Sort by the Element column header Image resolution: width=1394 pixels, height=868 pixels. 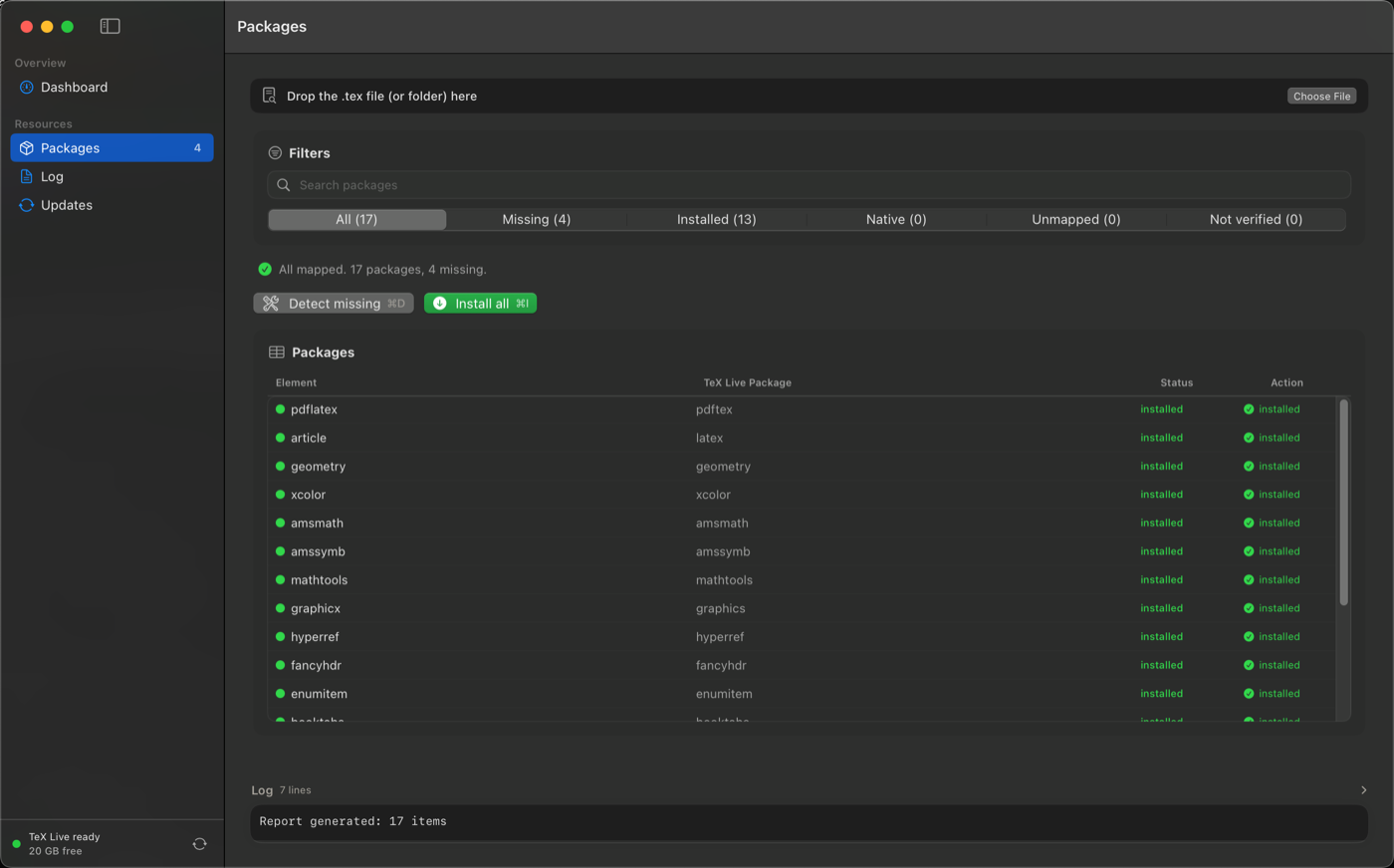pos(296,383)
